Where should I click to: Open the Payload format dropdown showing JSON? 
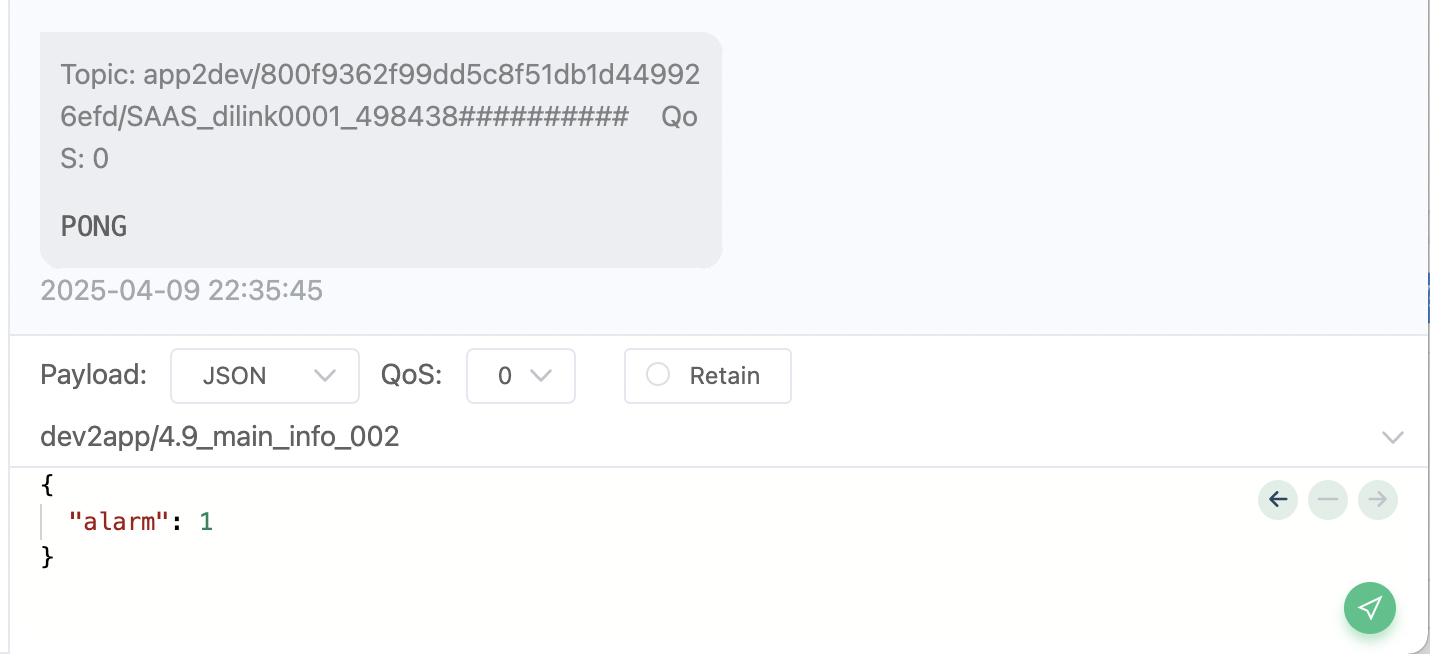(x=265, y=376)
